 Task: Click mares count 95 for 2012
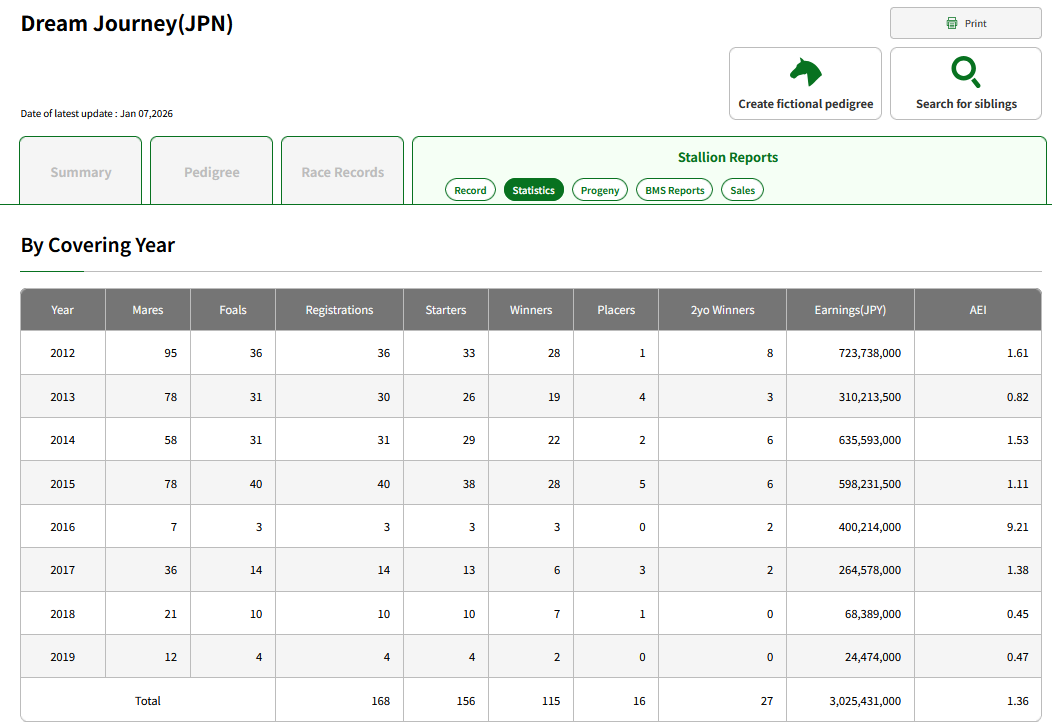tap(170, 353)
